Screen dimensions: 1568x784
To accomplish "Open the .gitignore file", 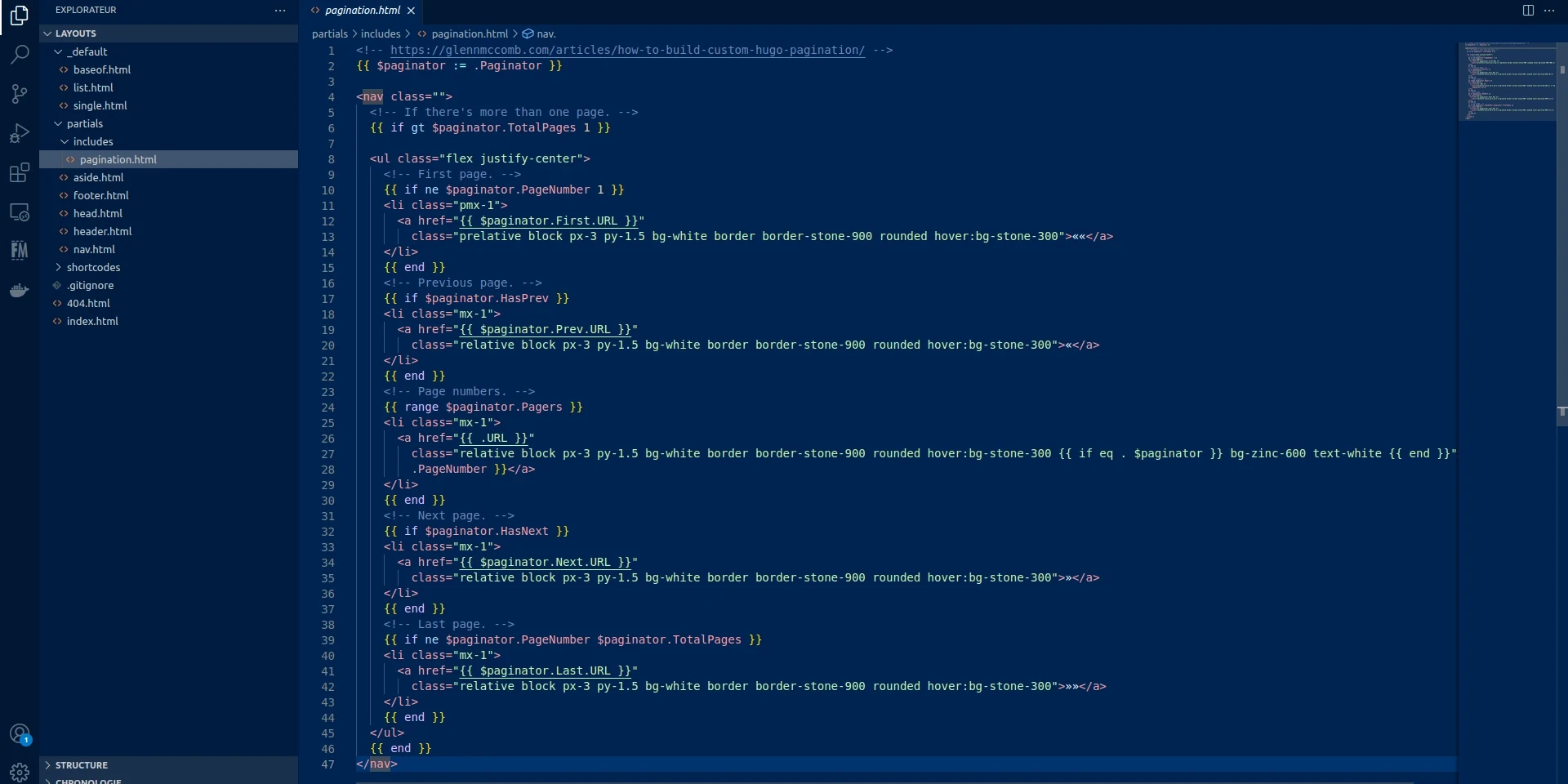I will [169, 285].
